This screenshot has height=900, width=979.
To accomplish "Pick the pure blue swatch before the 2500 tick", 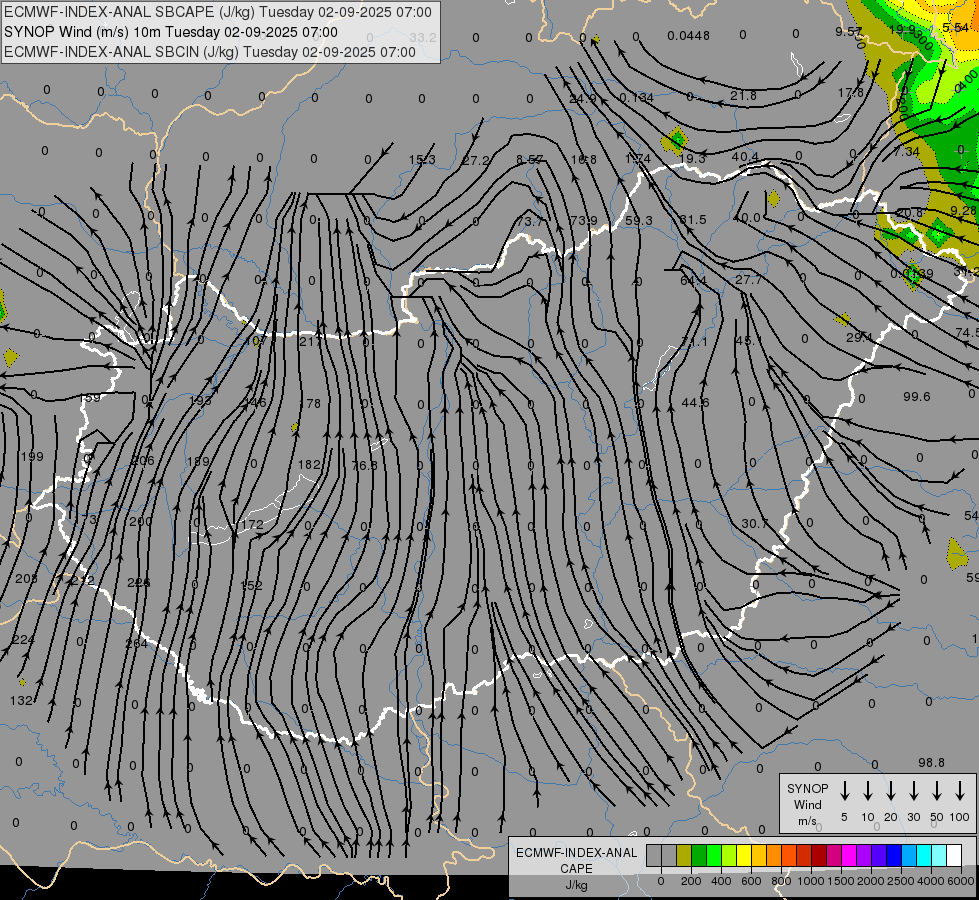I will pyautogui.click(x=893, y=856).
